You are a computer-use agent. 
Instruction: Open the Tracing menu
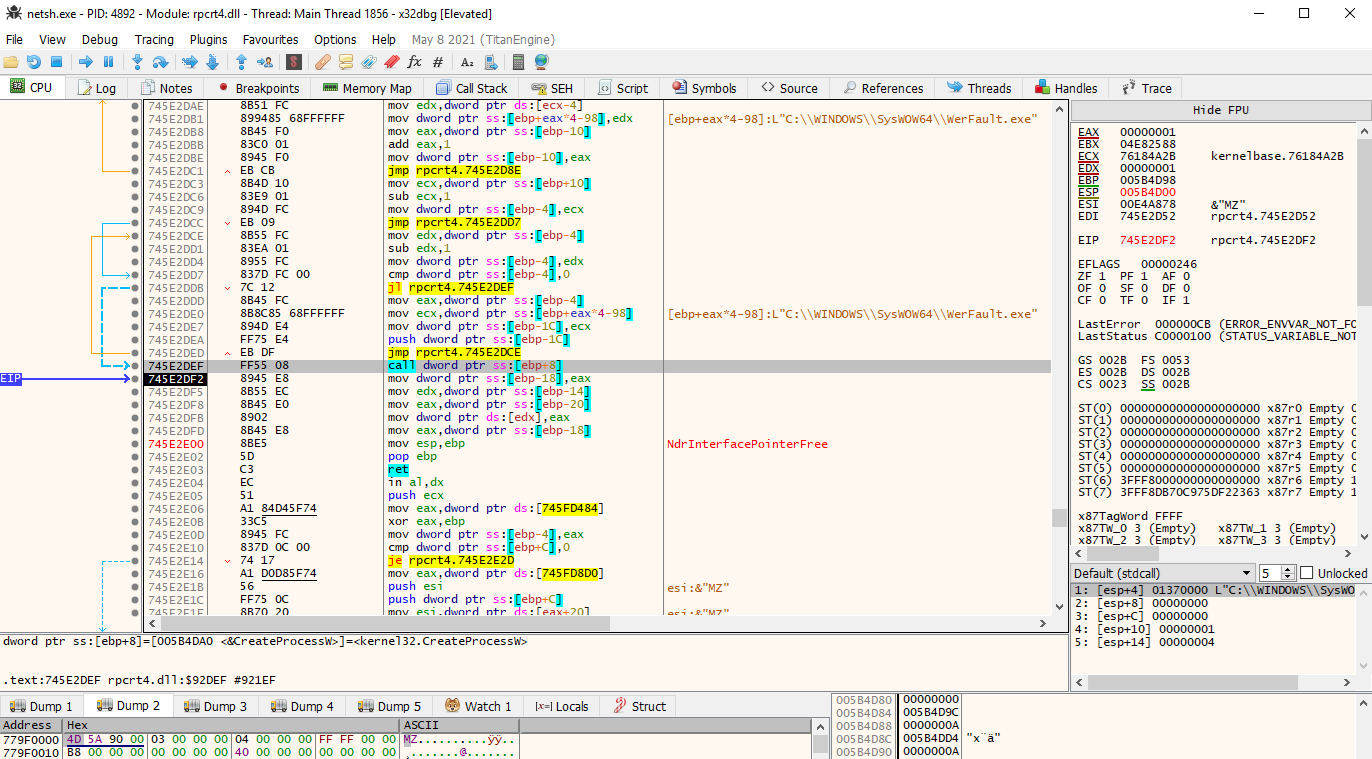point(154,39)
